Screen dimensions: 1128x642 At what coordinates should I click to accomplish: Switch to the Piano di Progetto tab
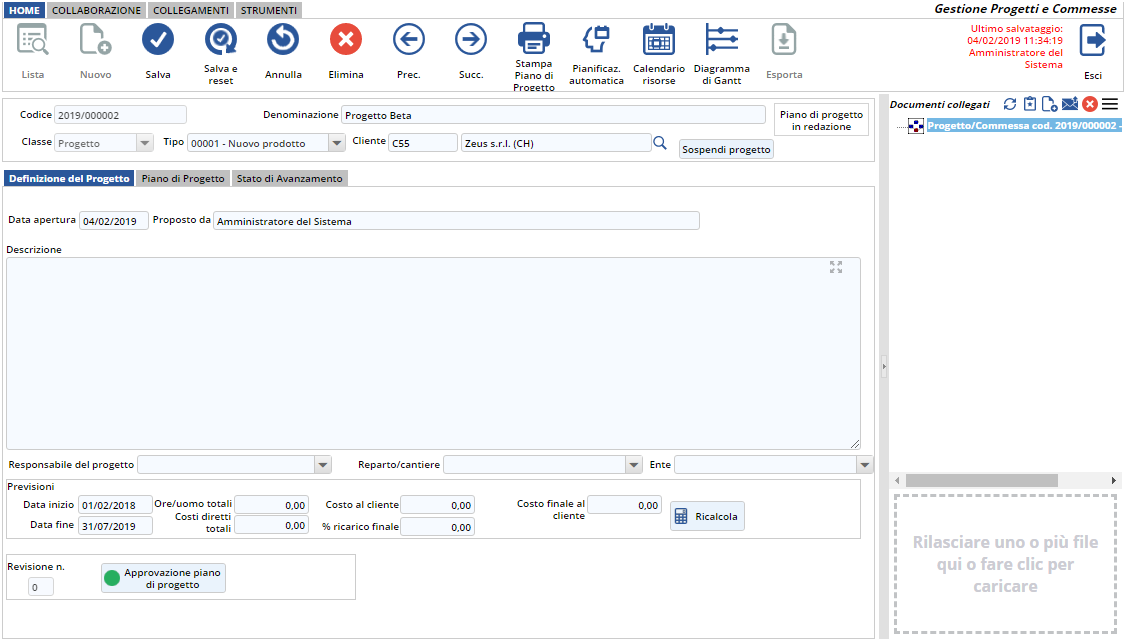coord(182,179)
